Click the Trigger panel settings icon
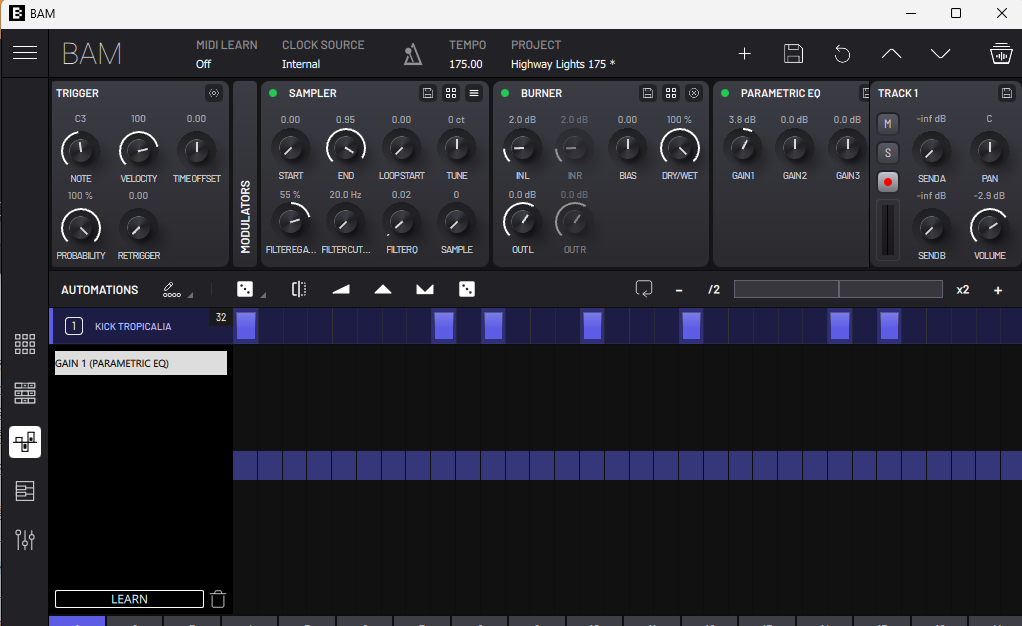The width and height of the screenshot is (1022, 626). click(214, 93)
